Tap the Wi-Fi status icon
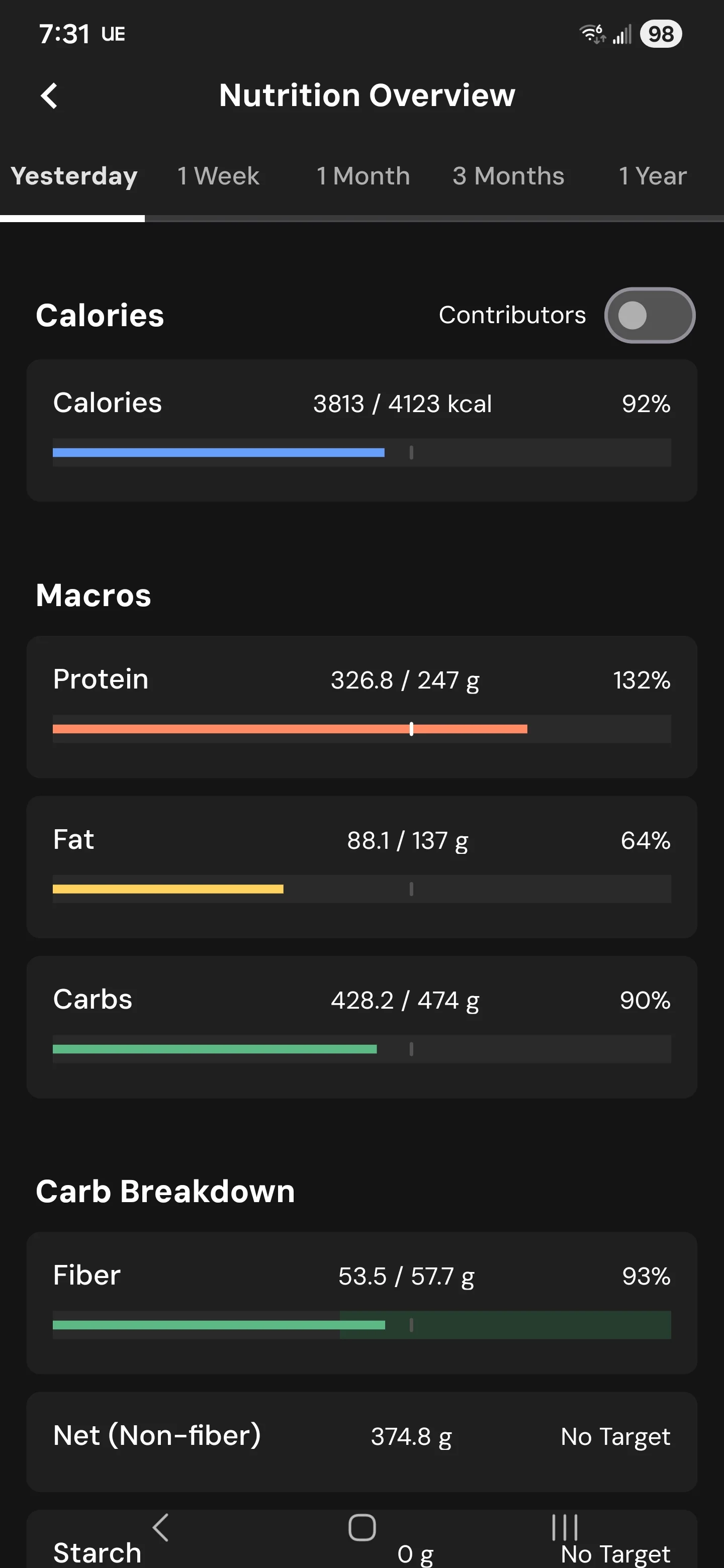This screenshot has width=724, height=1568. point(592,34)
